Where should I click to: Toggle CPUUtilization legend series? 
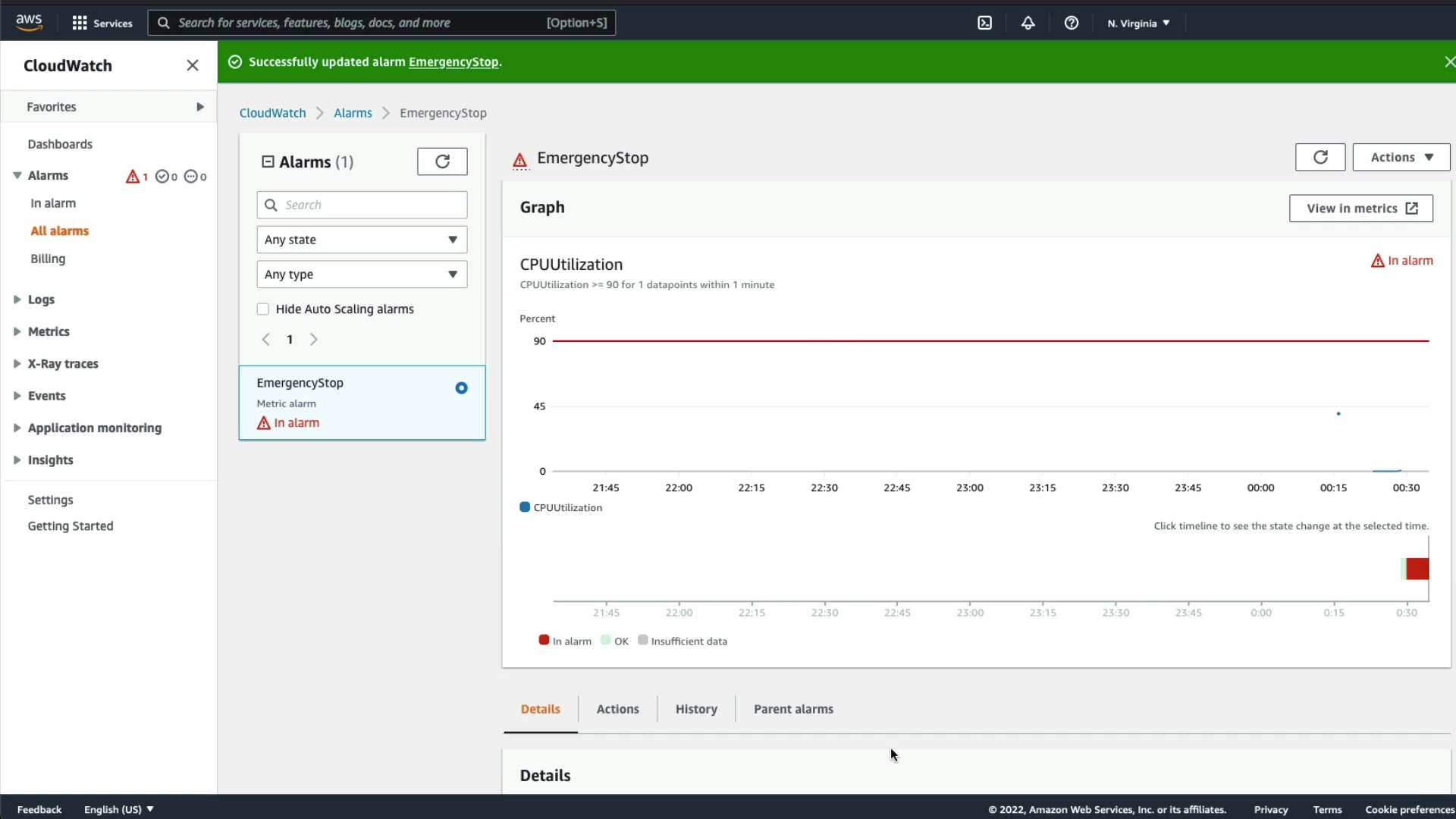tap(561, 507)
